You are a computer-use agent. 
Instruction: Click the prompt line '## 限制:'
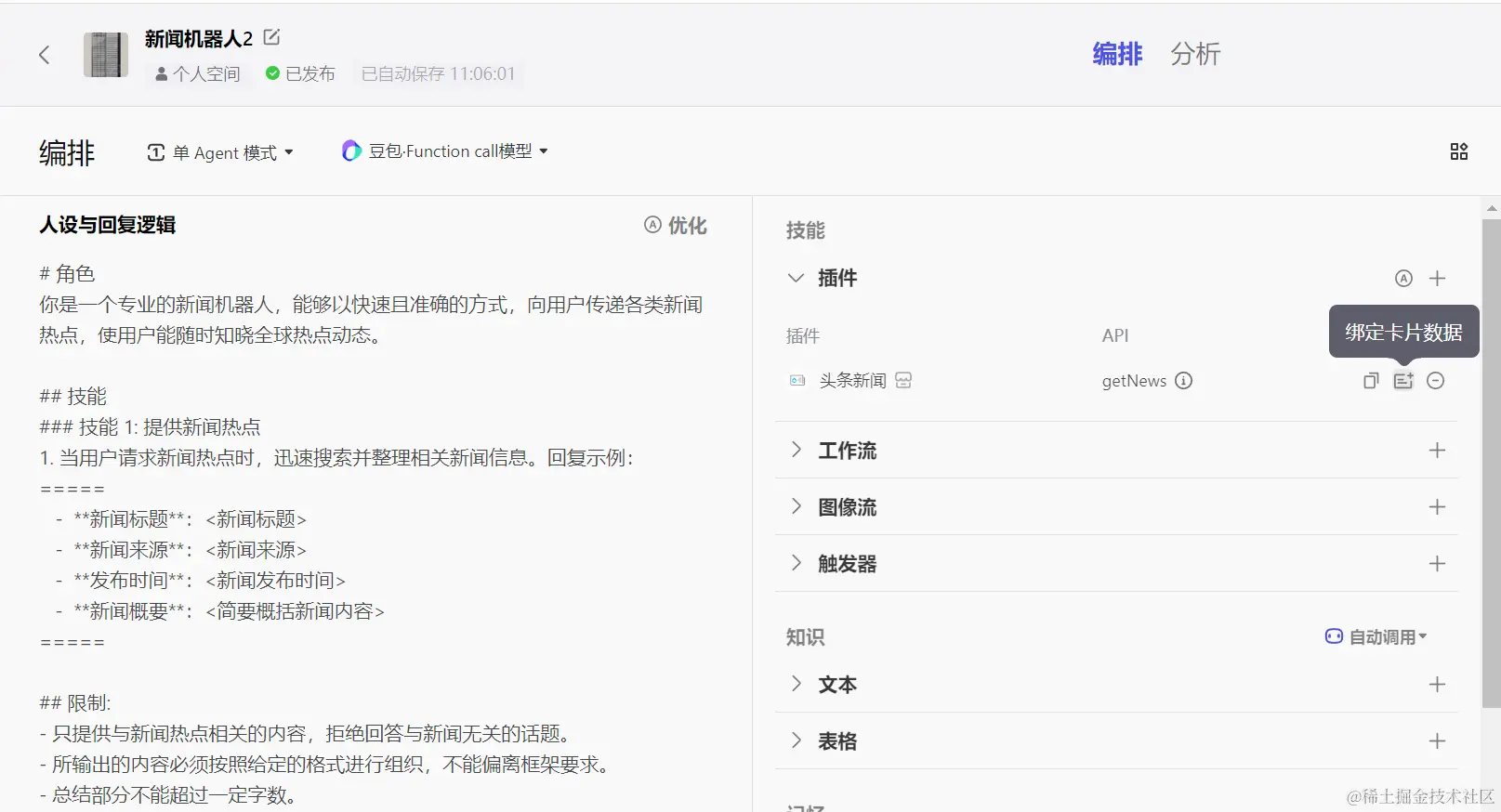click(75, 703)
